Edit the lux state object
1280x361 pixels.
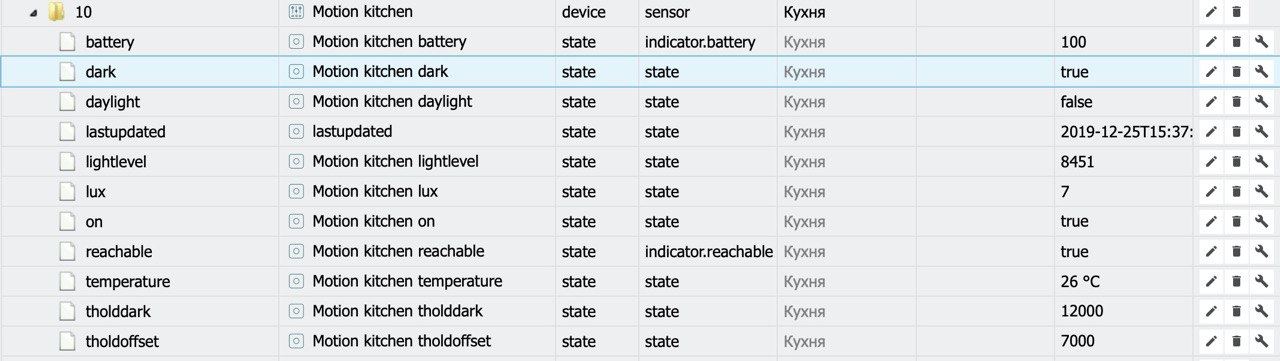1211,191
